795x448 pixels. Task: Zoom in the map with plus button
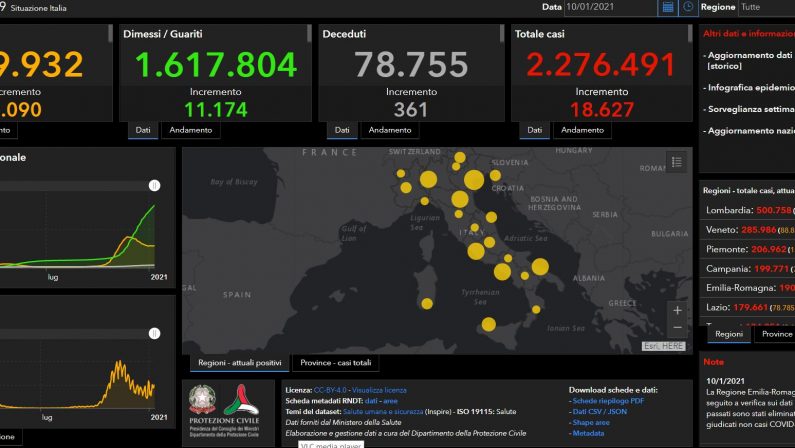pyautogui.click(x=677, y=310)
